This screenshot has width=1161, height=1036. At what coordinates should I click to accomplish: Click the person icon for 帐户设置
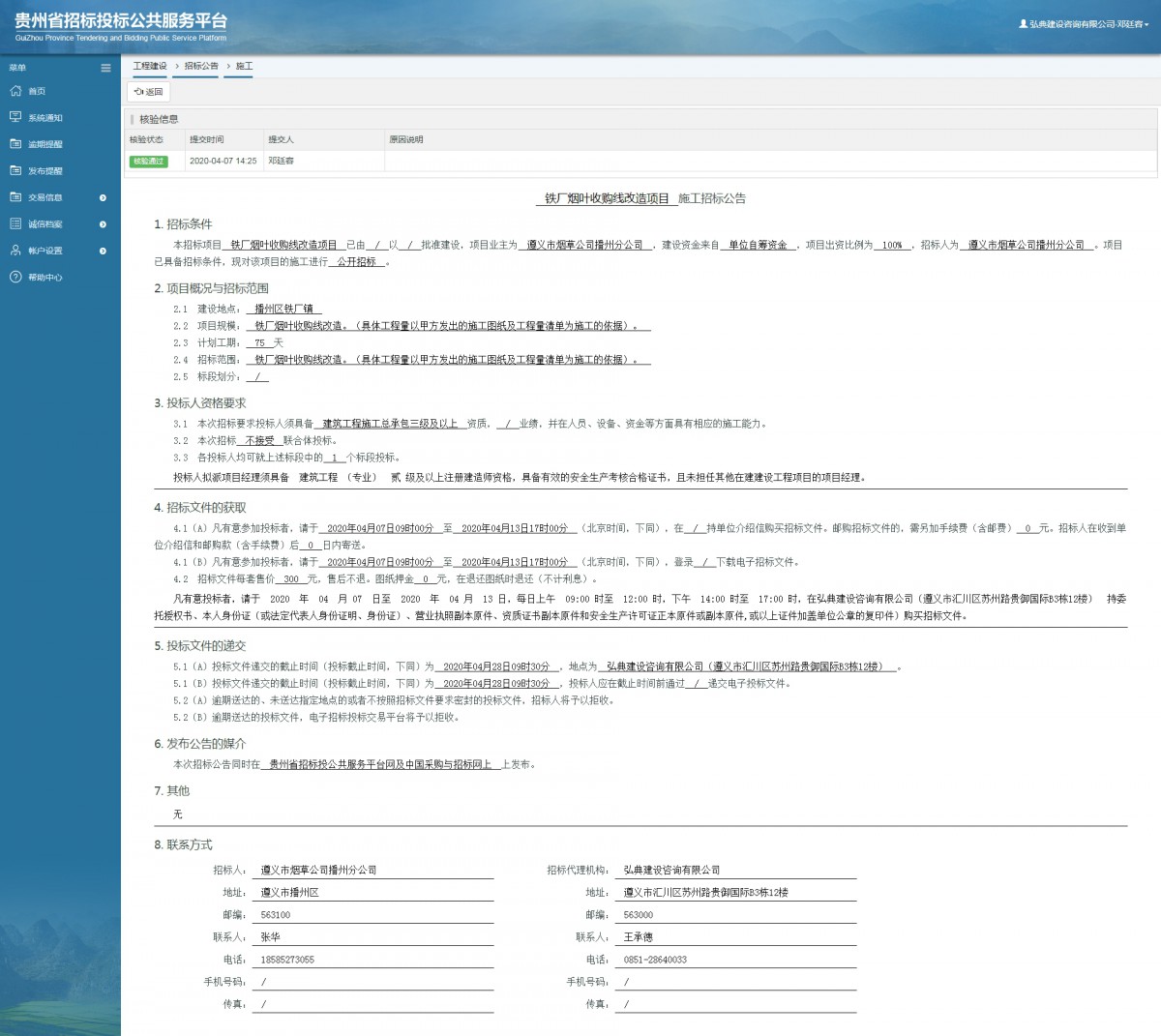click(x=15, y=251)
